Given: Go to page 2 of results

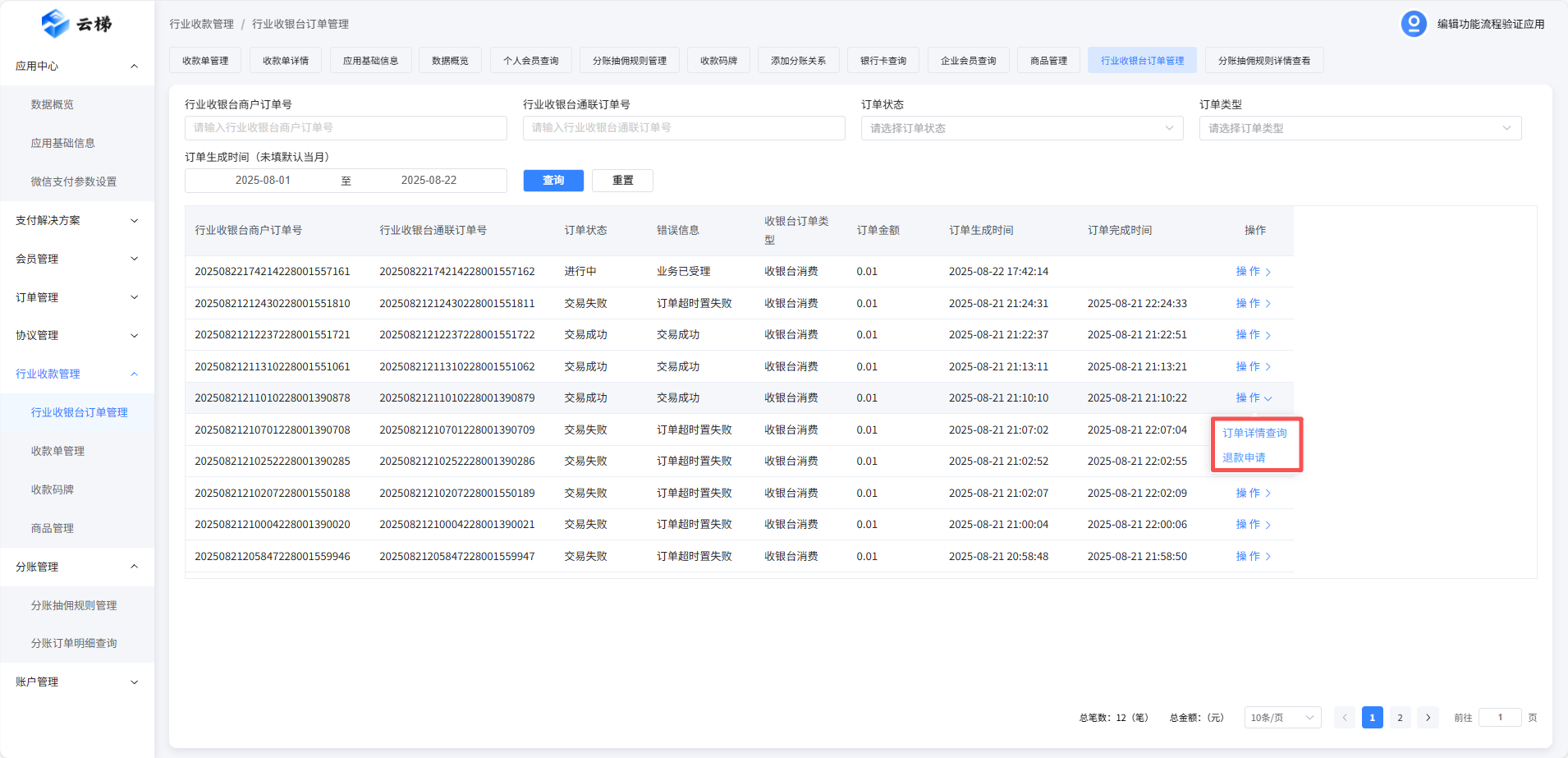Looking at the screenshot, I should click(x=1400, y=718).
